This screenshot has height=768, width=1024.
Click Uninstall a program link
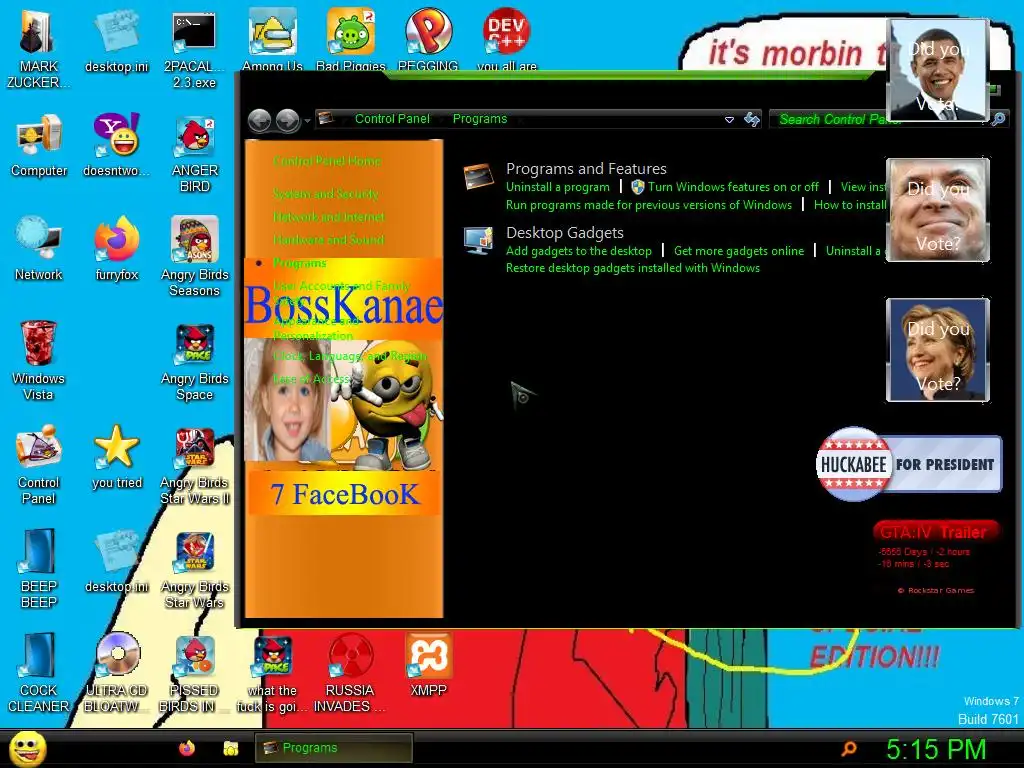[x=558, y=187]
